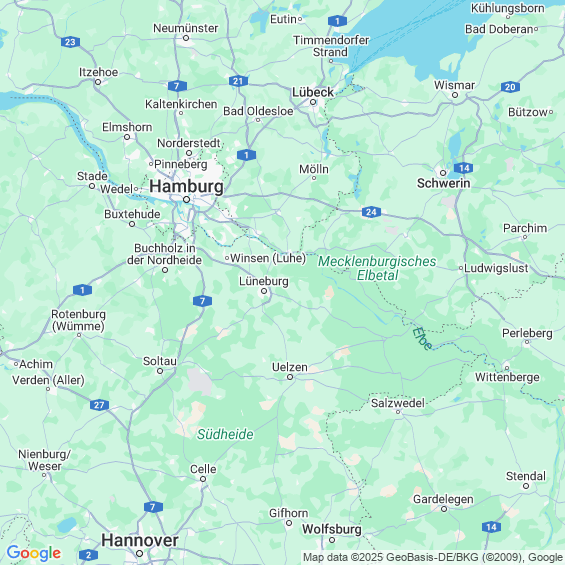Select the Lübeck city marker
The image size is (565, 565).
(313, 102)
